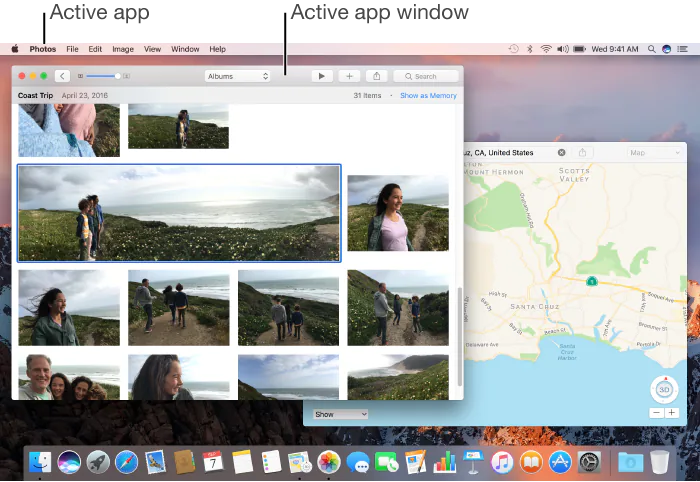The height and width of the screenshot is (482, 700).
Task: Select the family selfie photo thumbnail
Action: (x=69, y=377)
